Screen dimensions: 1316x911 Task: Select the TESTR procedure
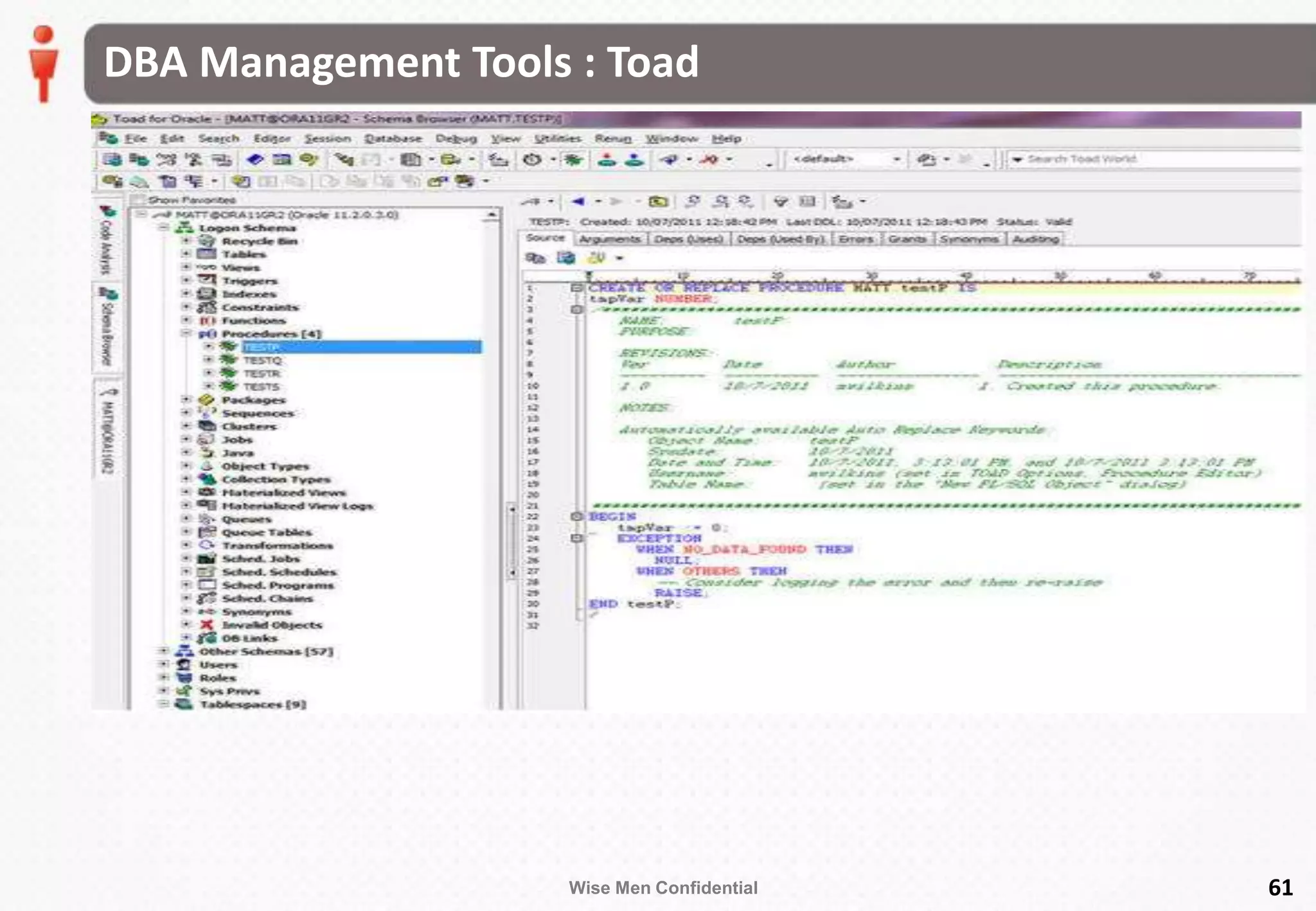pyautogui.click(x=262, y=373)
